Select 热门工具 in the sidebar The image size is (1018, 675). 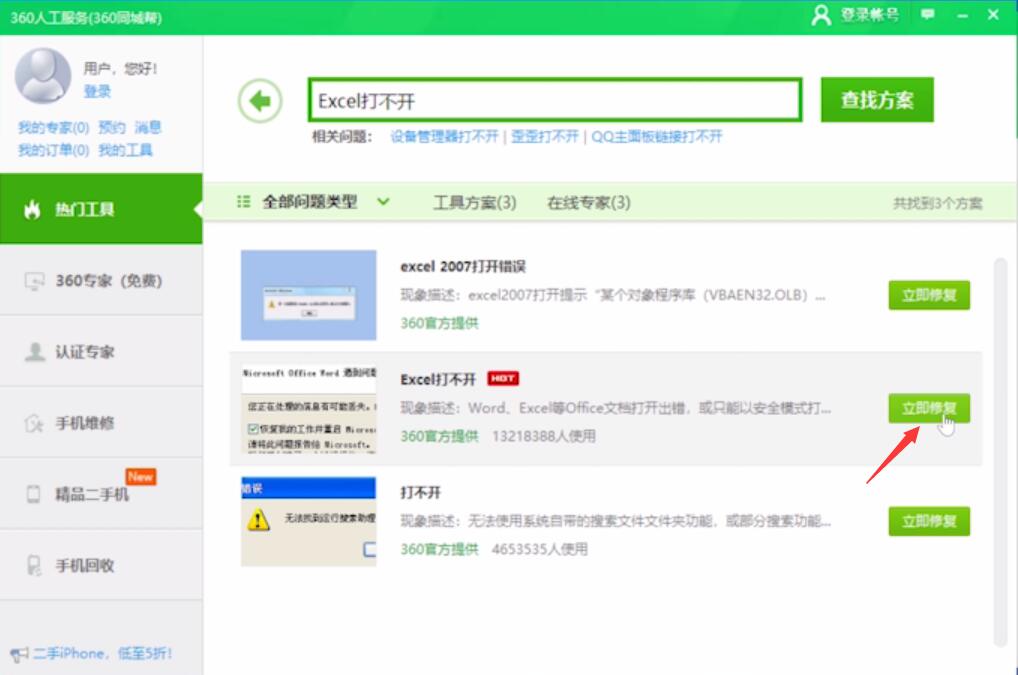pyautogui.click(x=101, y=209)
